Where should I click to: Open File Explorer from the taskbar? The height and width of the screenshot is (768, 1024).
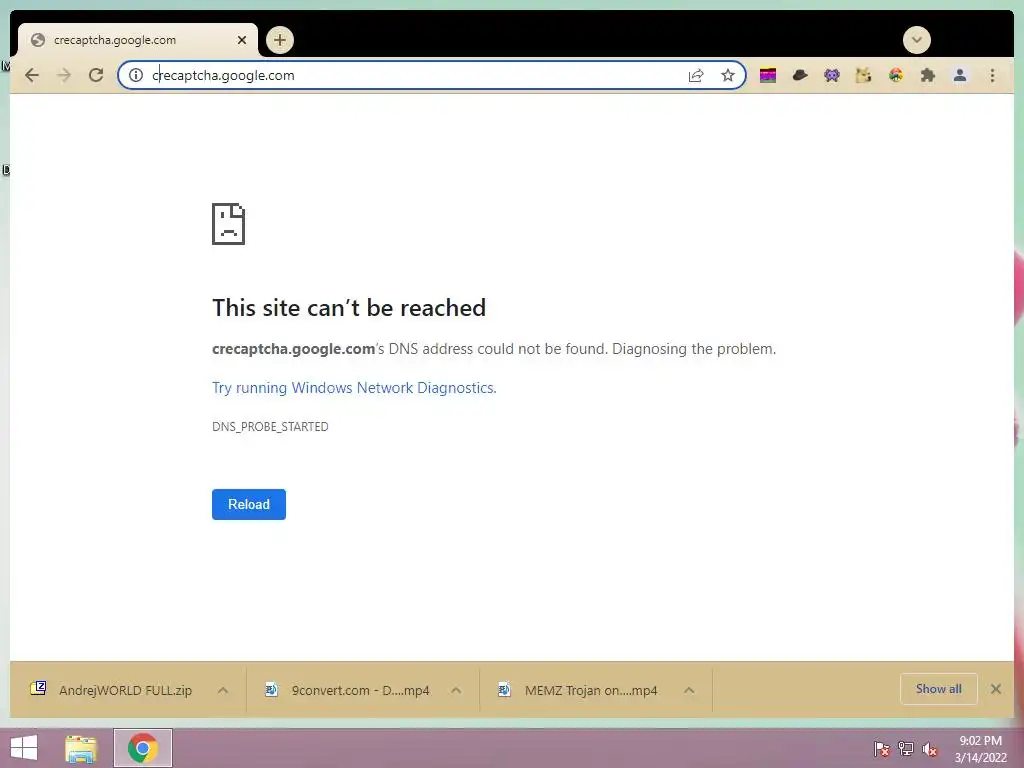[81, 748]
